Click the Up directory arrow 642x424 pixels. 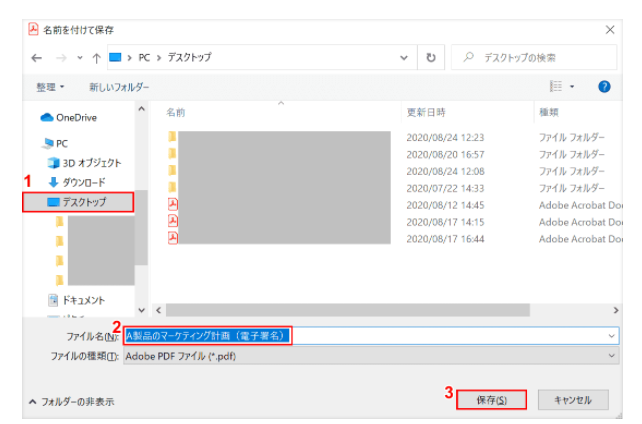click(x=96, y=58)
